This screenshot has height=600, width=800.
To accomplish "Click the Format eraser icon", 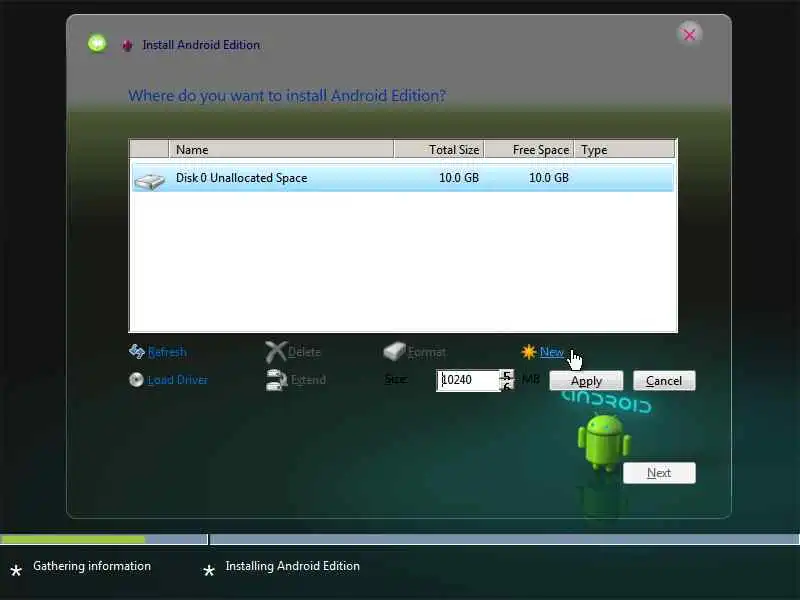I will [394, 351].
